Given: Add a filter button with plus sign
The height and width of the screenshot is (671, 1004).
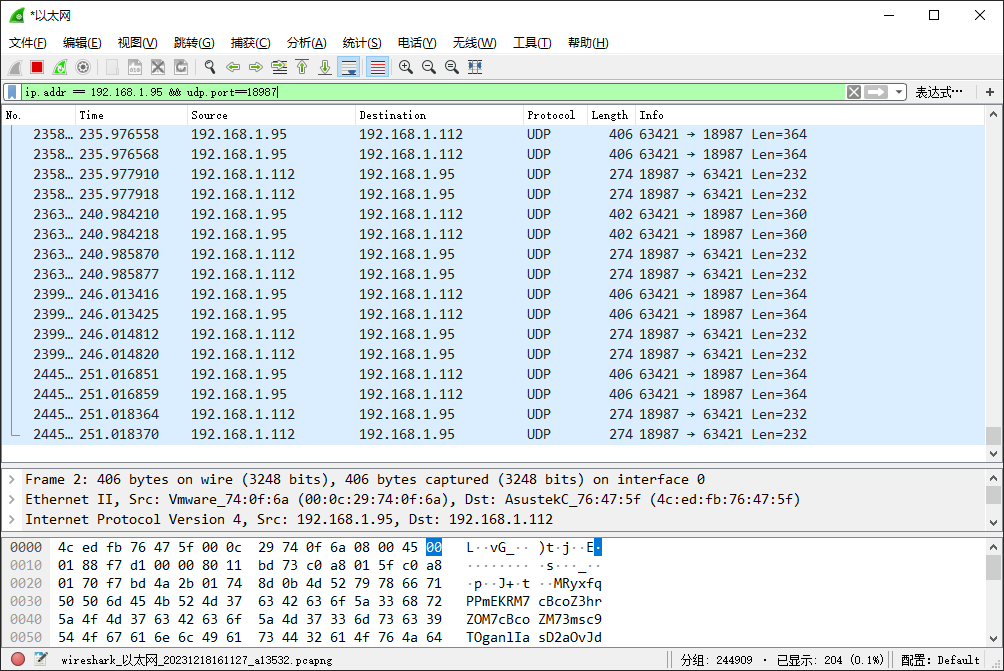Looking at the screenshot, I should (x=990, y=92).
